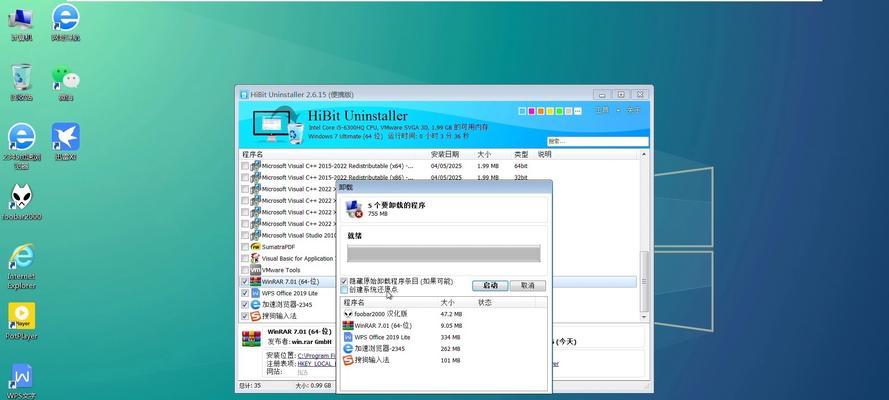Open the 2345 browser desktop shortcut

(21, 146)
